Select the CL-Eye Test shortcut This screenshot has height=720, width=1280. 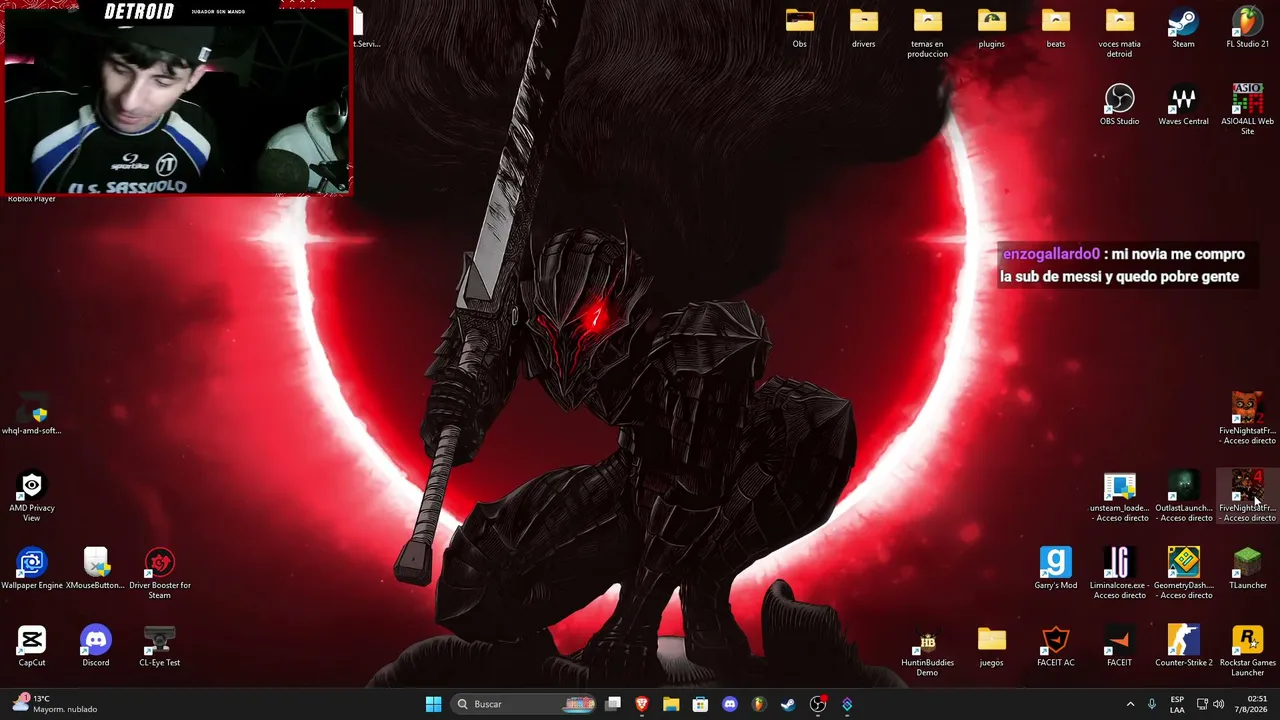[x=160, y=646]
